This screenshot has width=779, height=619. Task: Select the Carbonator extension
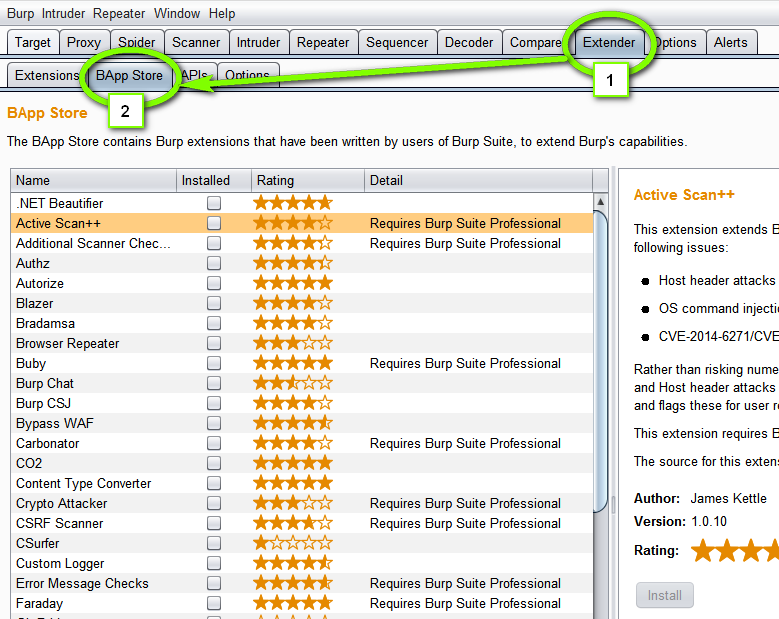tap(302, 443)
